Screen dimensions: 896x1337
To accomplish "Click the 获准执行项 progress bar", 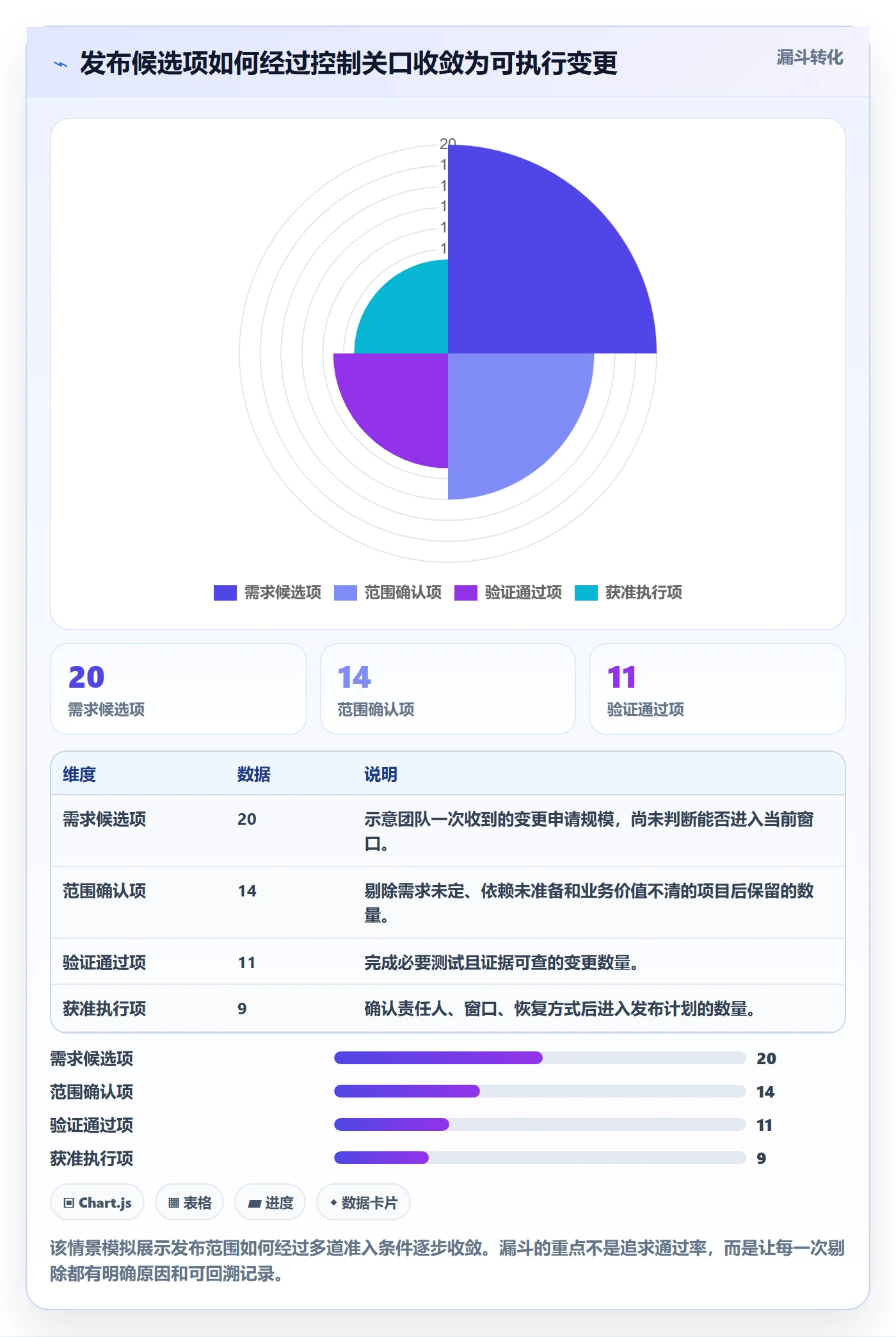I will (540, 1158).
